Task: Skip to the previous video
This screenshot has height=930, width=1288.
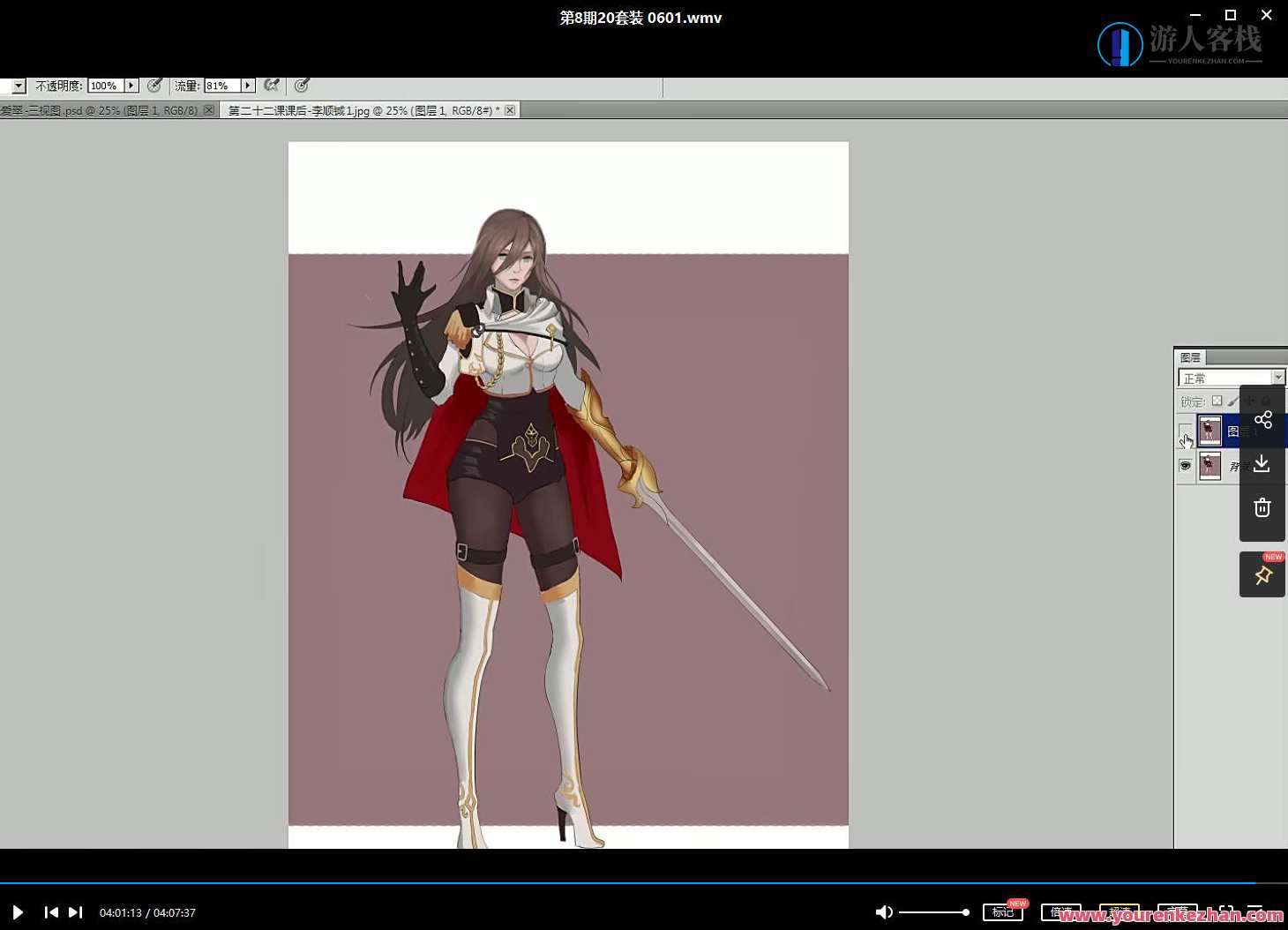Action: 51,912
